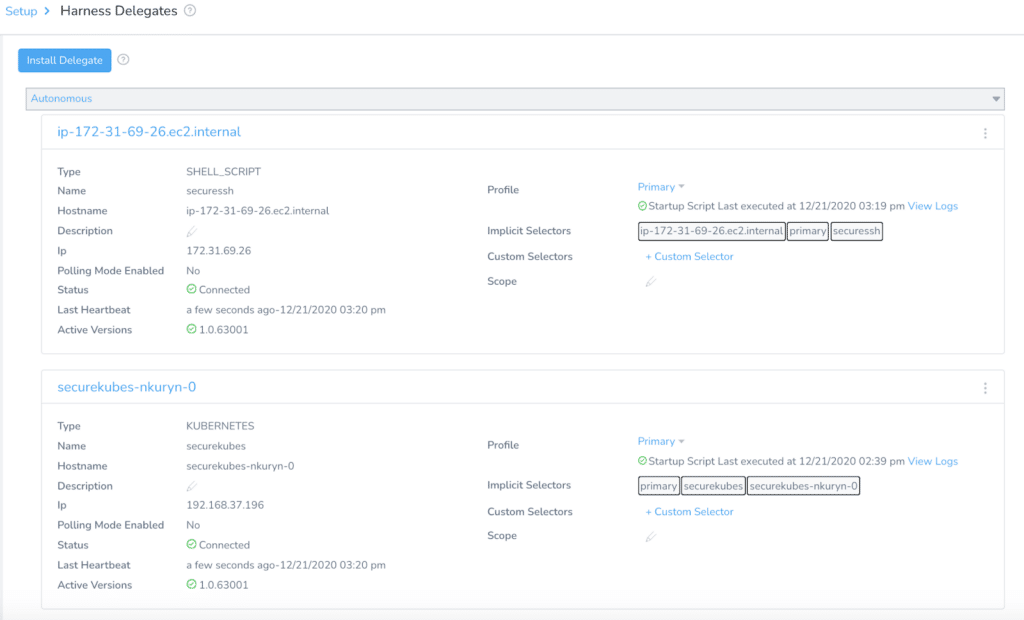Select the securekubes-nkuryn-0 implicit selector tag
This screenshot has width=1024, height=620.
[803, 486]
